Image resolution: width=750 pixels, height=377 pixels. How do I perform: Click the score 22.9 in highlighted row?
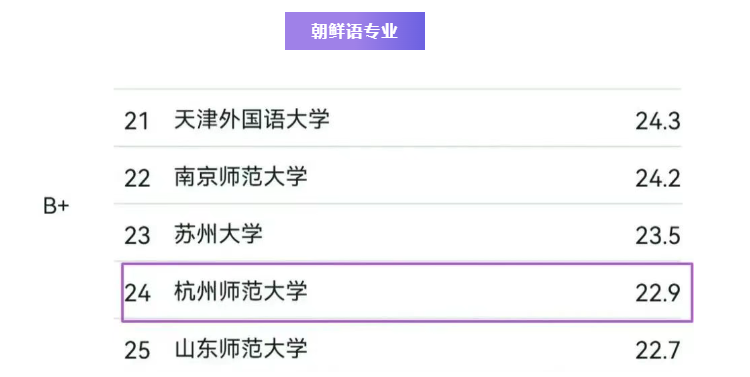(658, 293)
